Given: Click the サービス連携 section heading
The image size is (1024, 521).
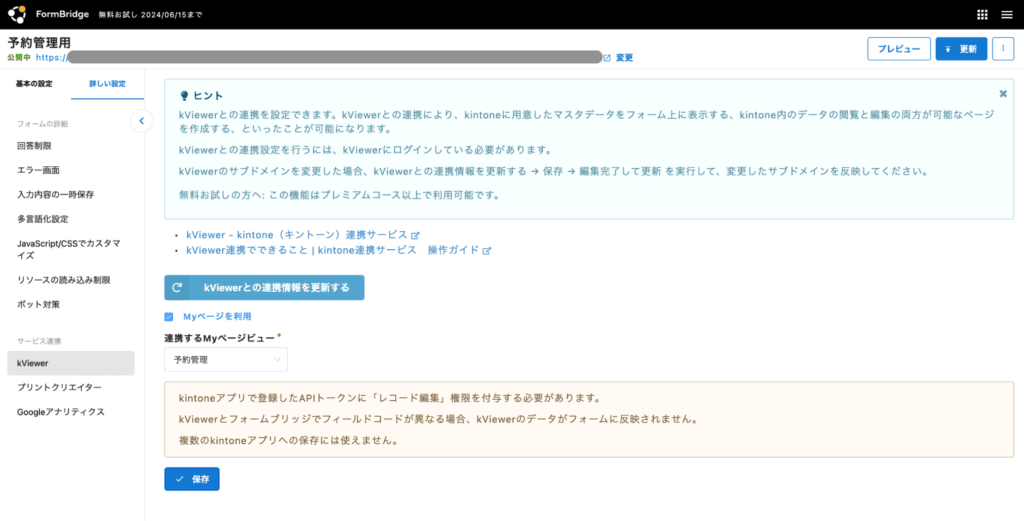Looking at the screenshot, I should [x=39, y=341].
